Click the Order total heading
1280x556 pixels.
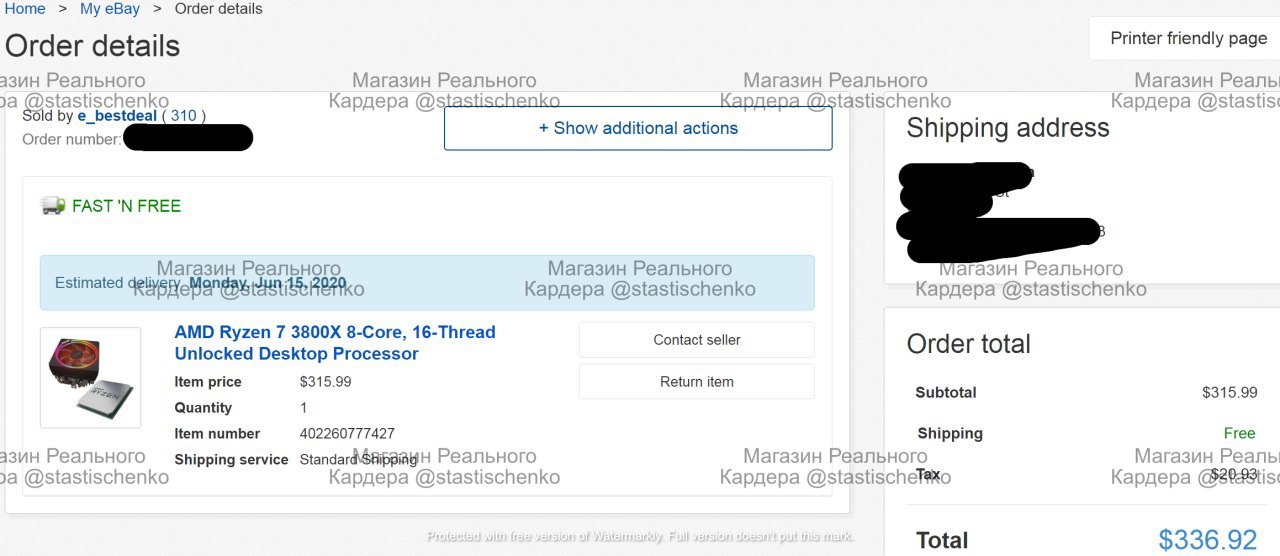(x=969, y=344)
